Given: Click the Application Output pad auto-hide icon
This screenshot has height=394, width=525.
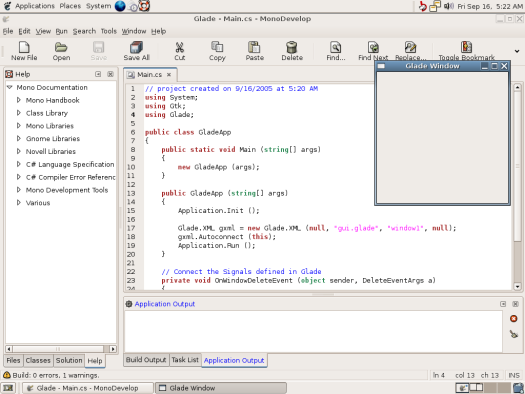Looking at the screenshot, I should [x=503, y=304].
